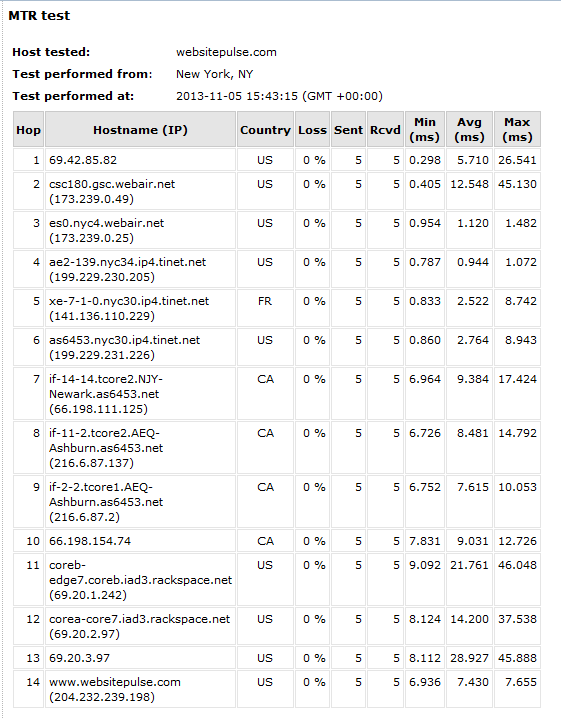Select the 'Host tested:' label
The image size is (561, 718).
pos(51,52)
